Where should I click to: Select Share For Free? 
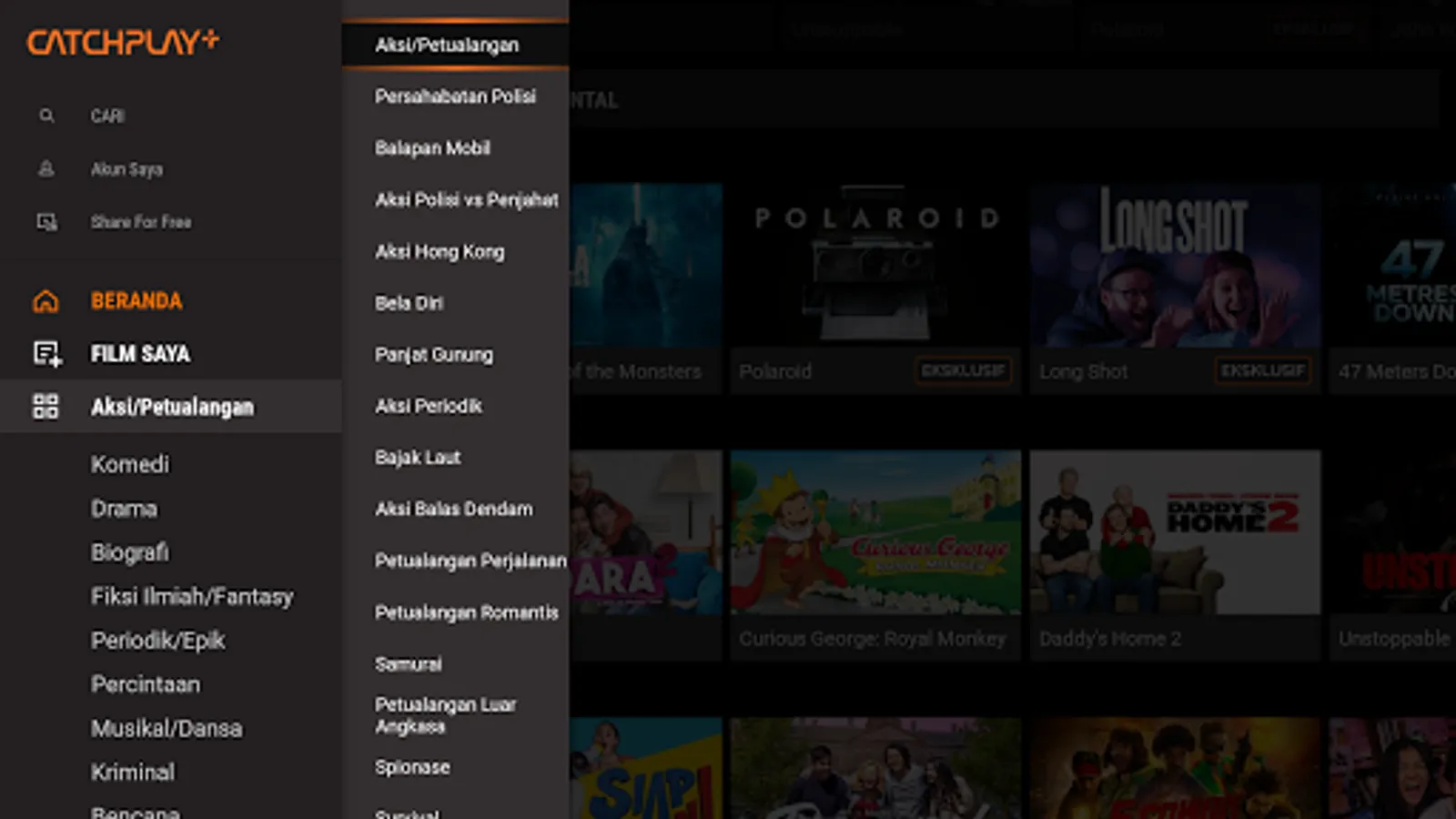[141, 222]
